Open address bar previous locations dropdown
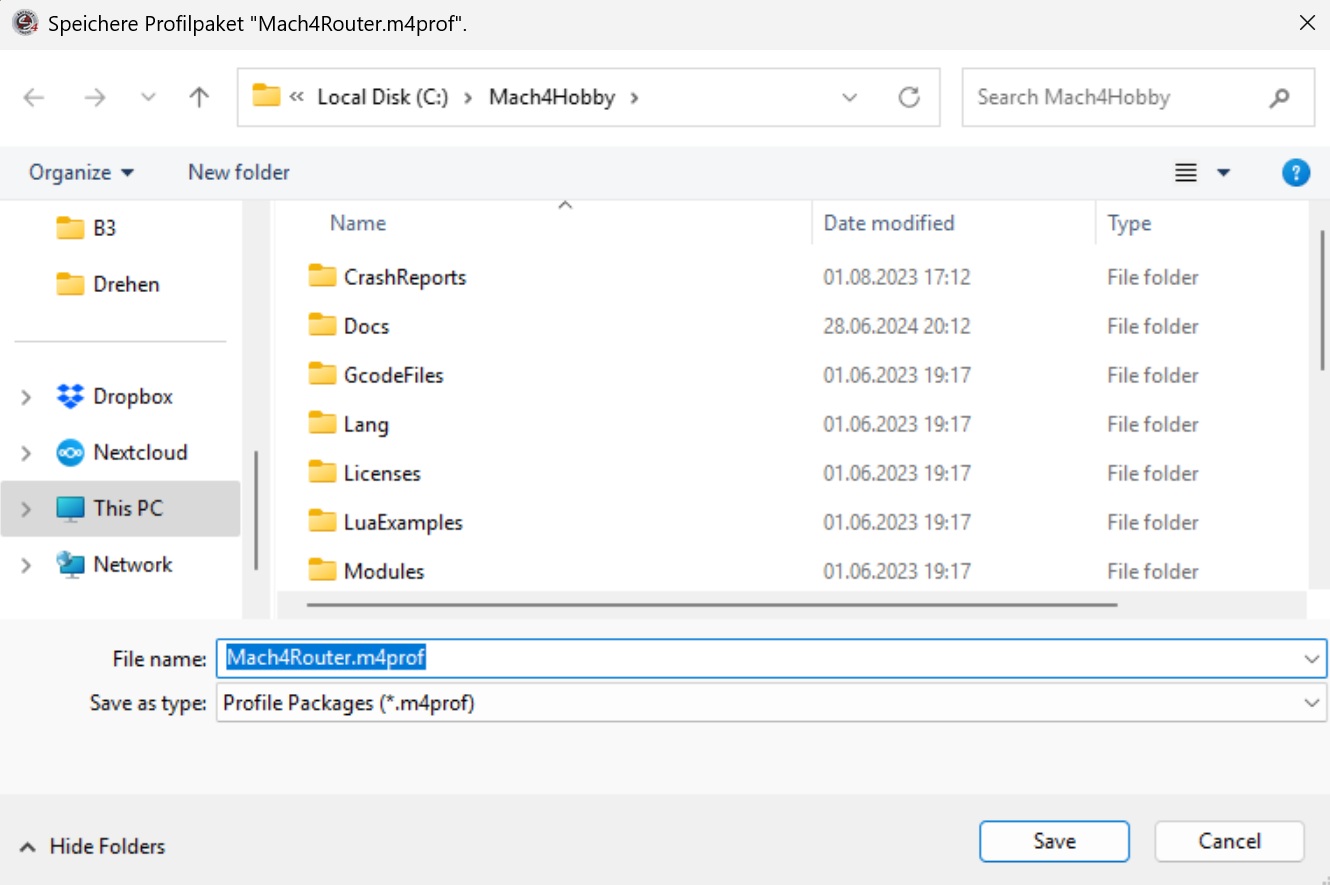1330x885 pixels. click(x=850, y=97)
